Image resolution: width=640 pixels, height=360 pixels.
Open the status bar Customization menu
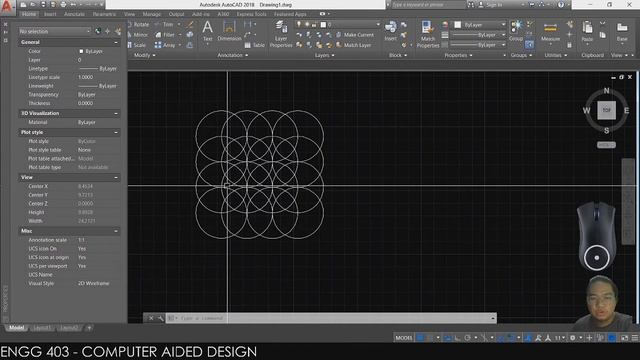coord(635,338)
